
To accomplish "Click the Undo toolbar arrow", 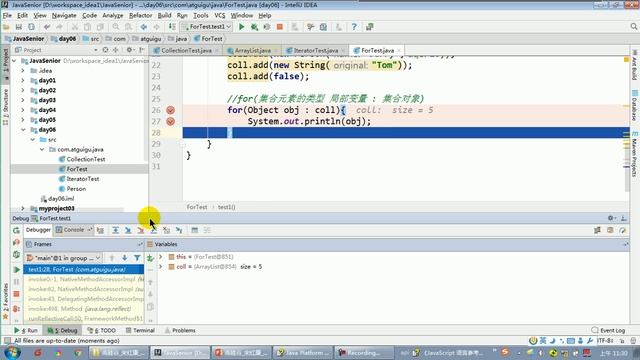I will [47, 27].
